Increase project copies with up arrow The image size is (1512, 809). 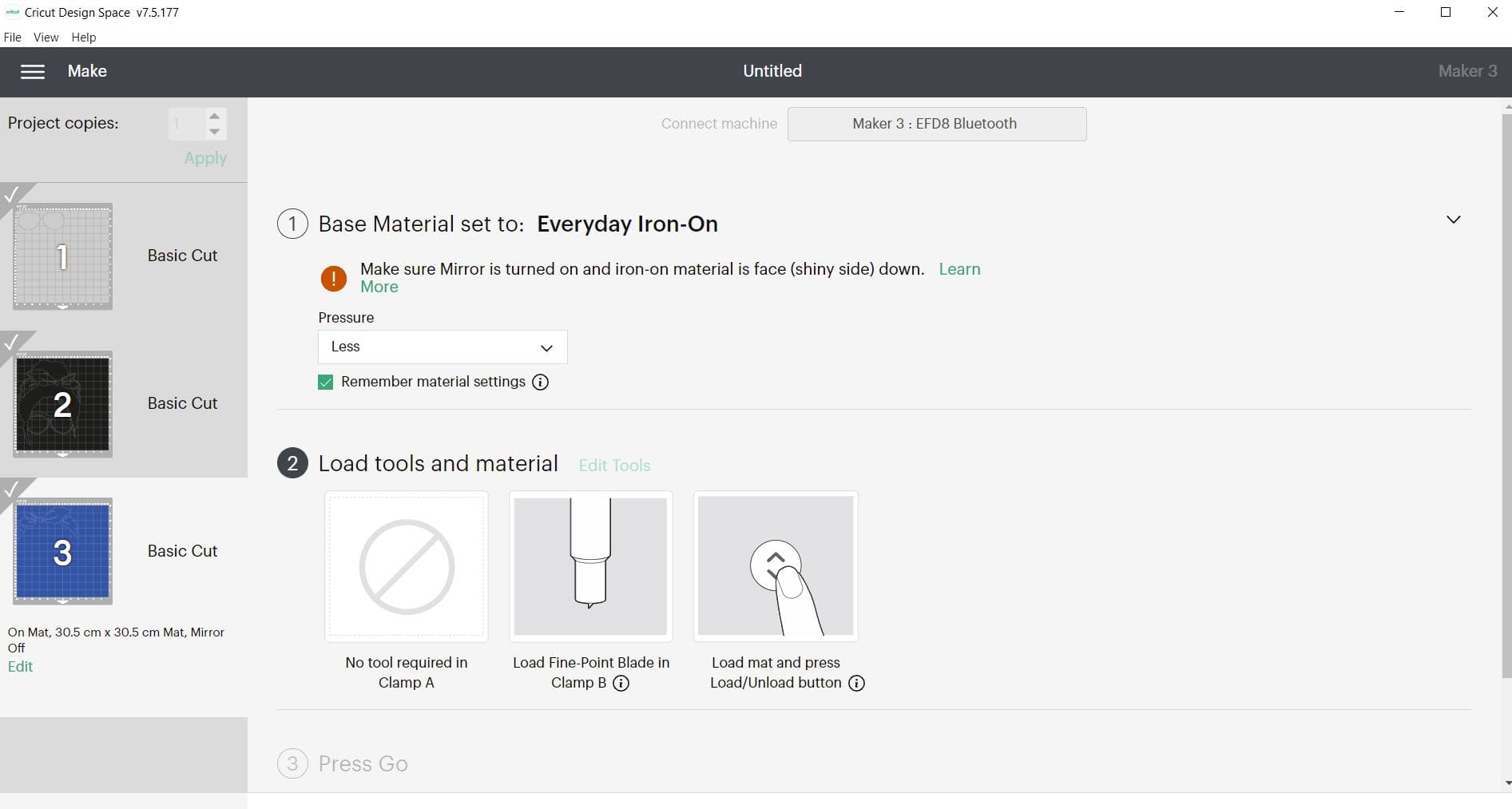click(x=214, y=117)
